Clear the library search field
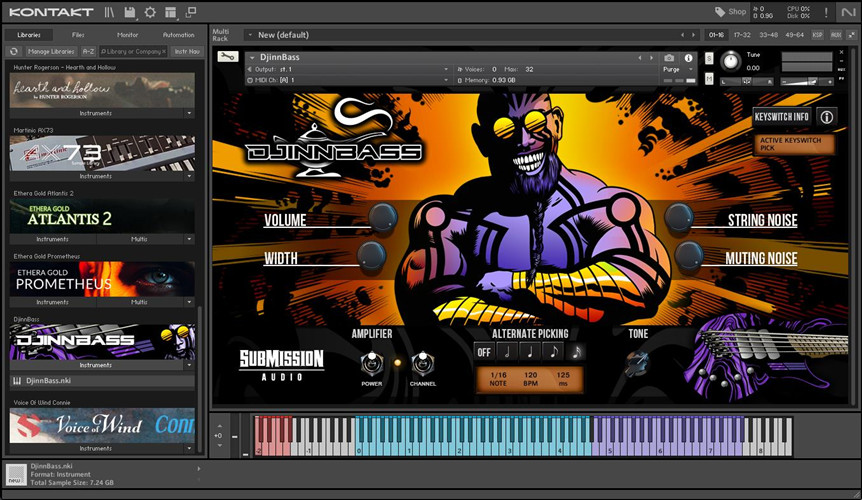Viewport: 862px width, 500px height. (164, 52)
